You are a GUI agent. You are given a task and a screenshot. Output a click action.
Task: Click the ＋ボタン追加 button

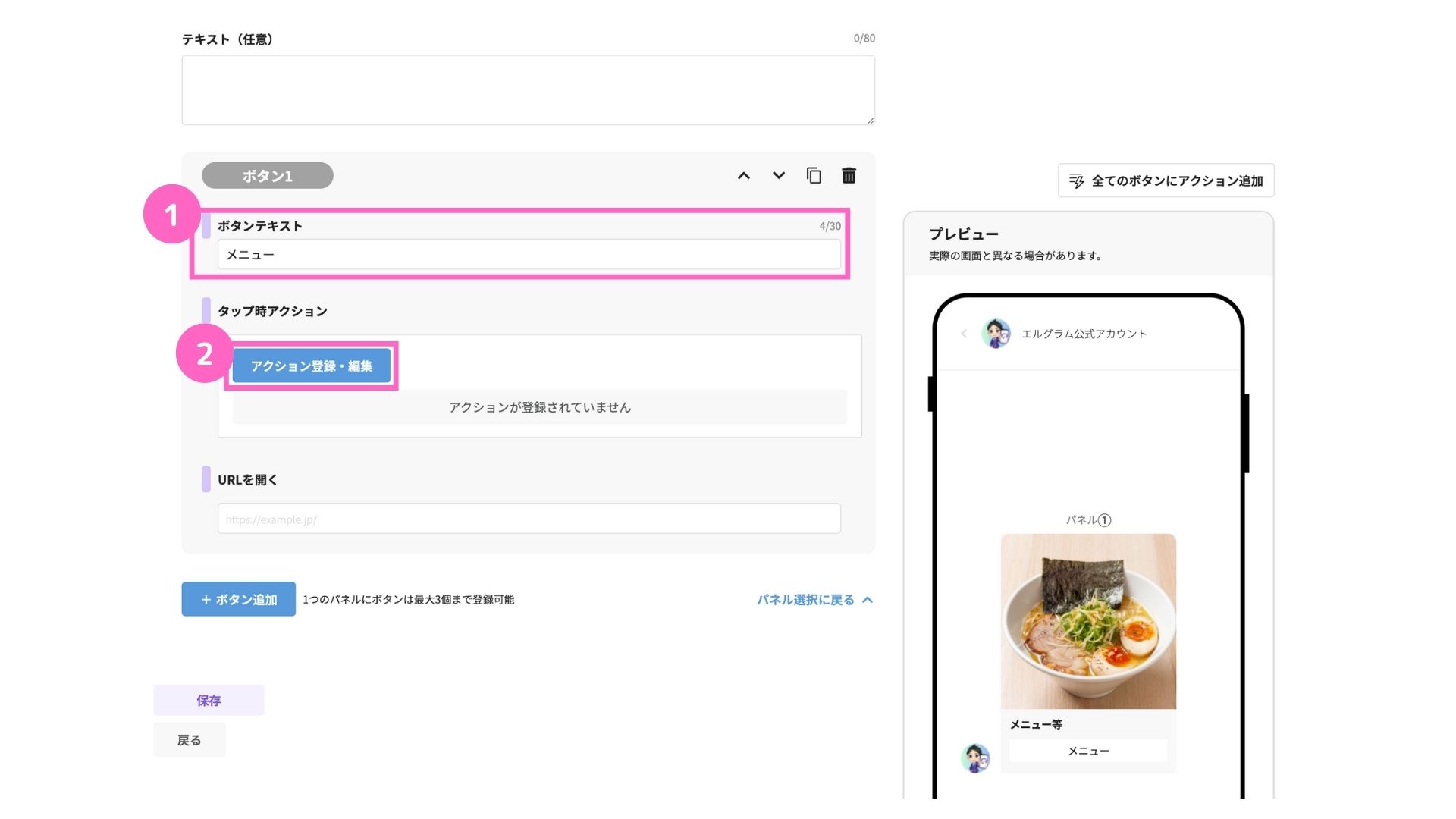(x=239, y=599)
